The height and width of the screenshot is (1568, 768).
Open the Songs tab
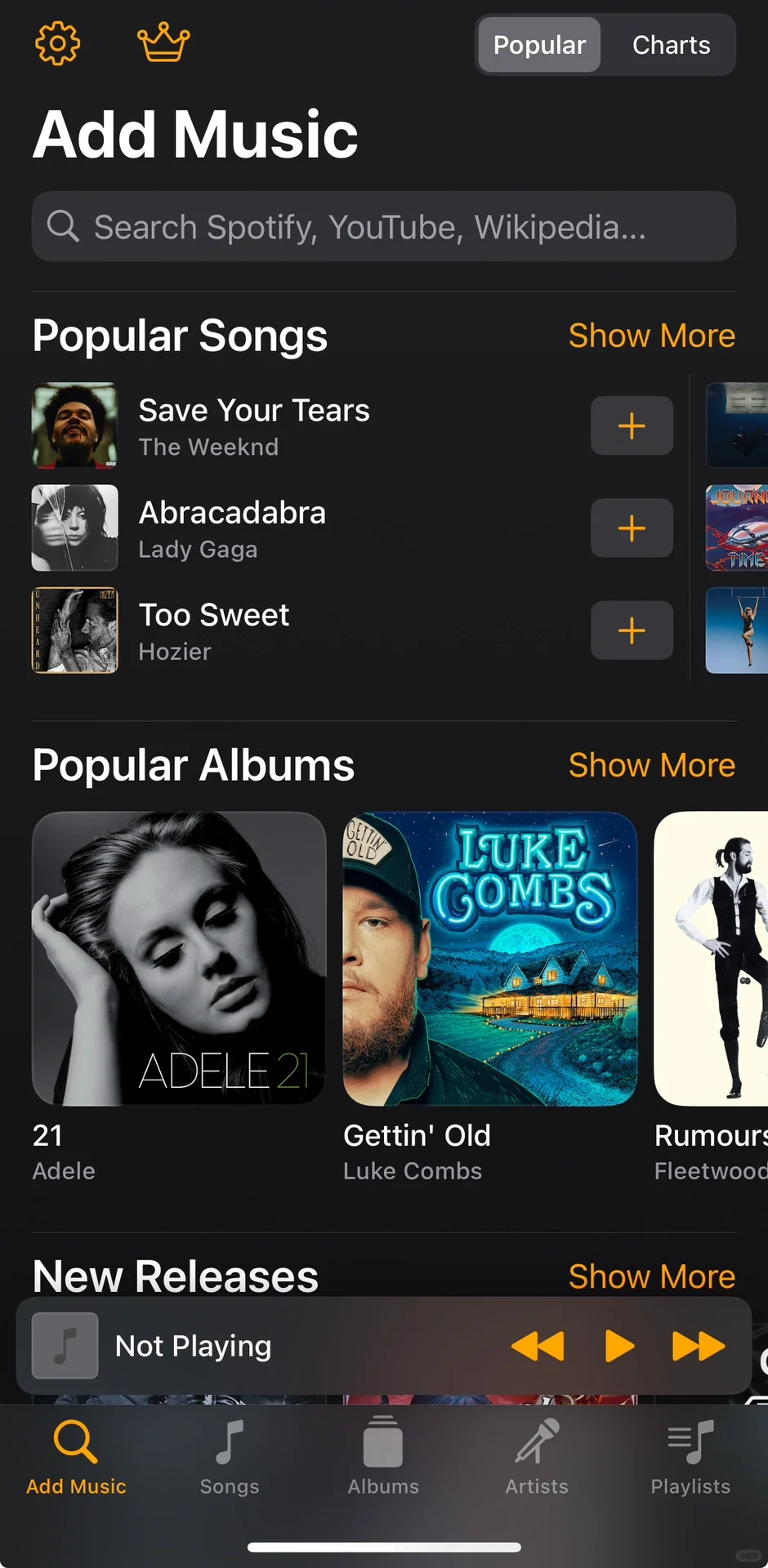[230, 1458]
